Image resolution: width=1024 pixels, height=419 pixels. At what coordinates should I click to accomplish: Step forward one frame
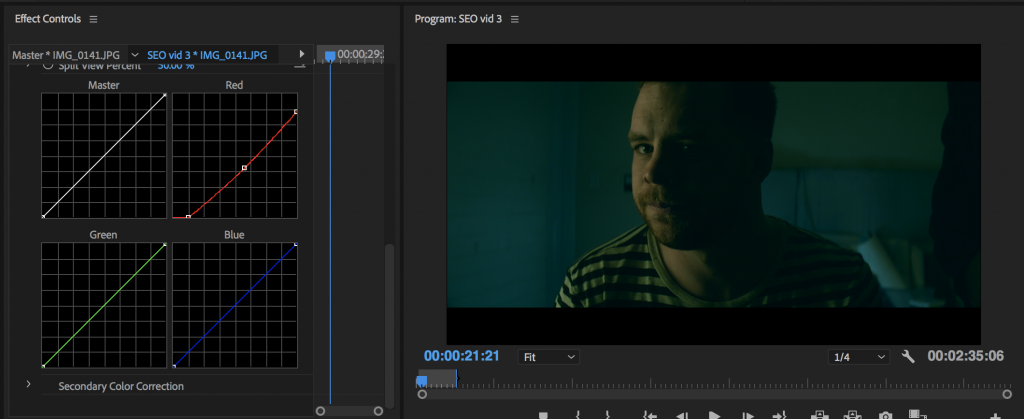tap(747, 415)
